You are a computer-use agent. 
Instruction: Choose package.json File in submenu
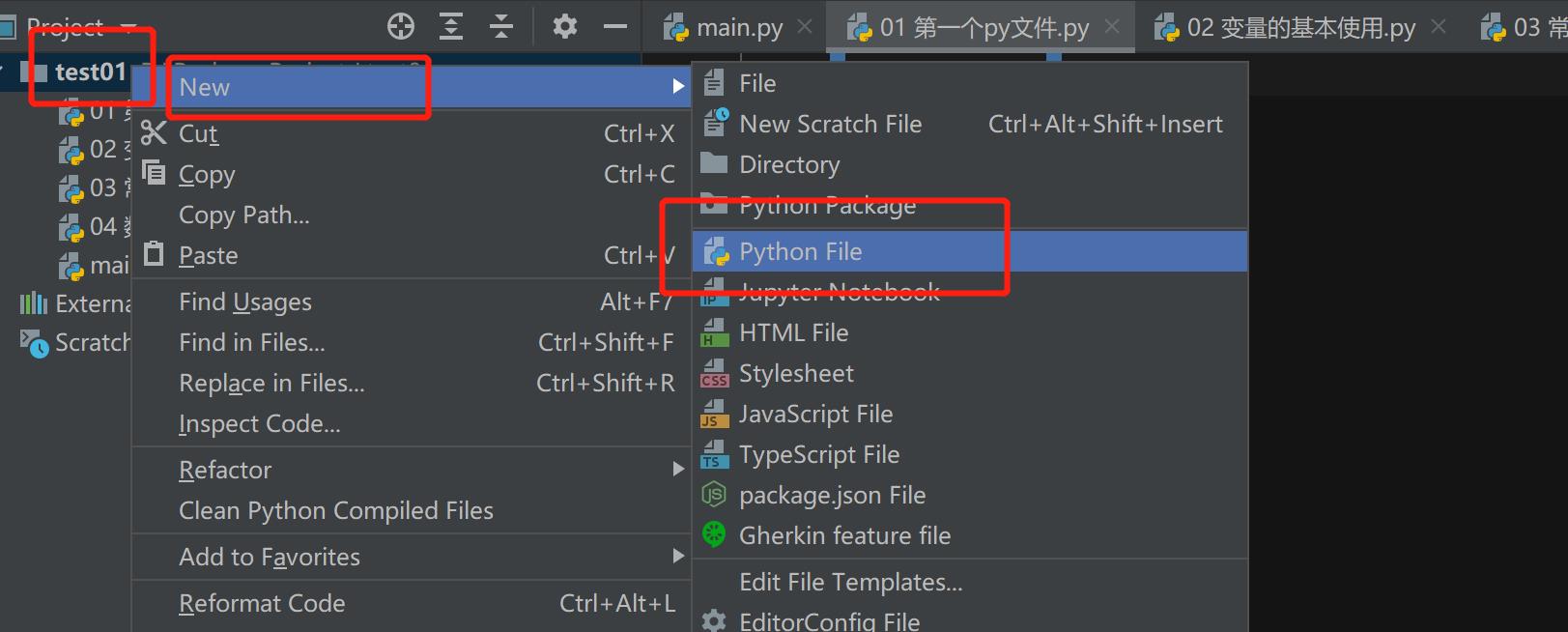coord(970,495)
